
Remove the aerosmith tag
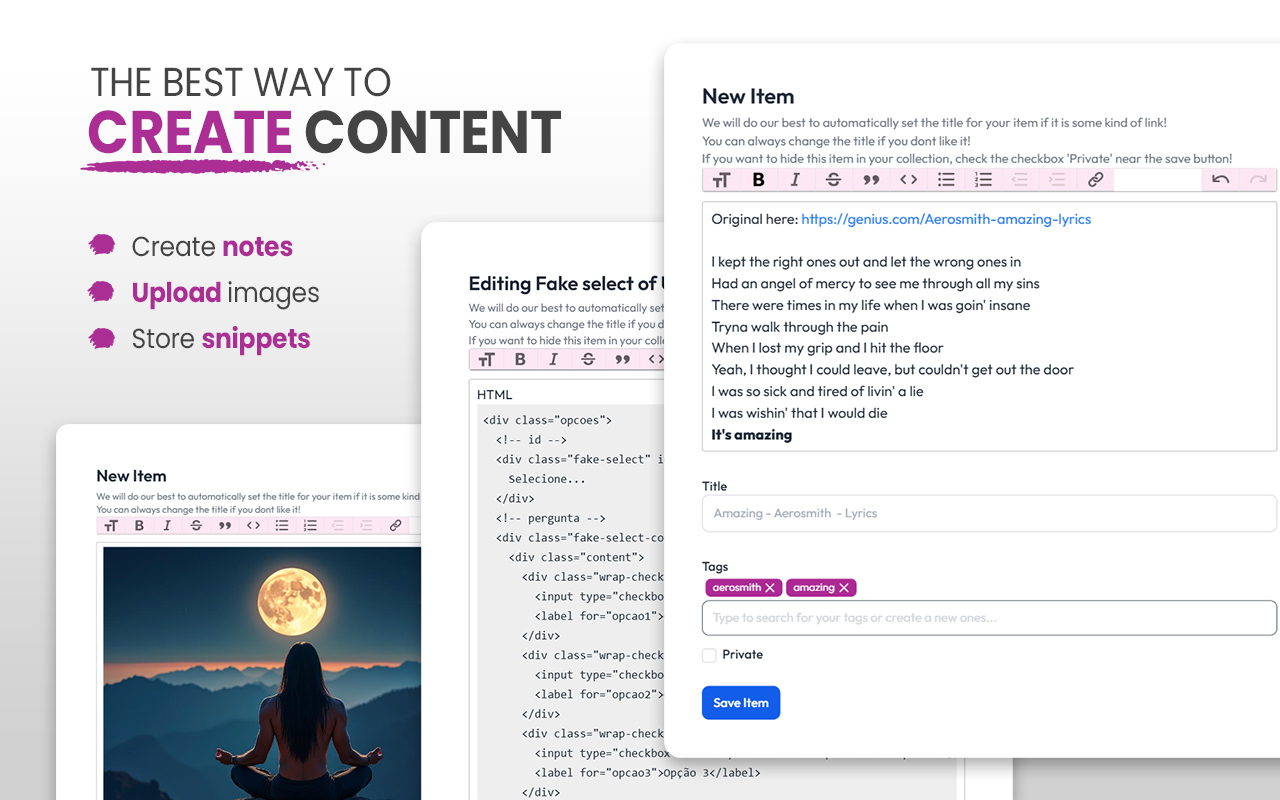pyautogui.click(x=770, y=588)
